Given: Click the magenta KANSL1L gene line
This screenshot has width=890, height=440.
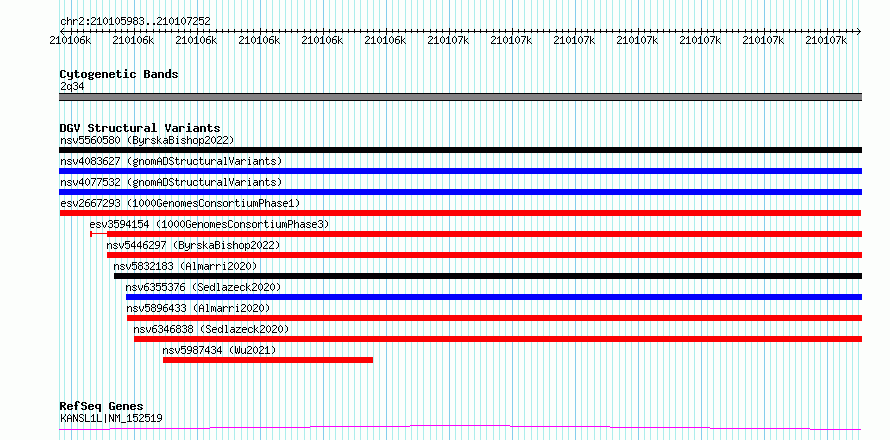Looking at the screenshot, I should 460,428.
